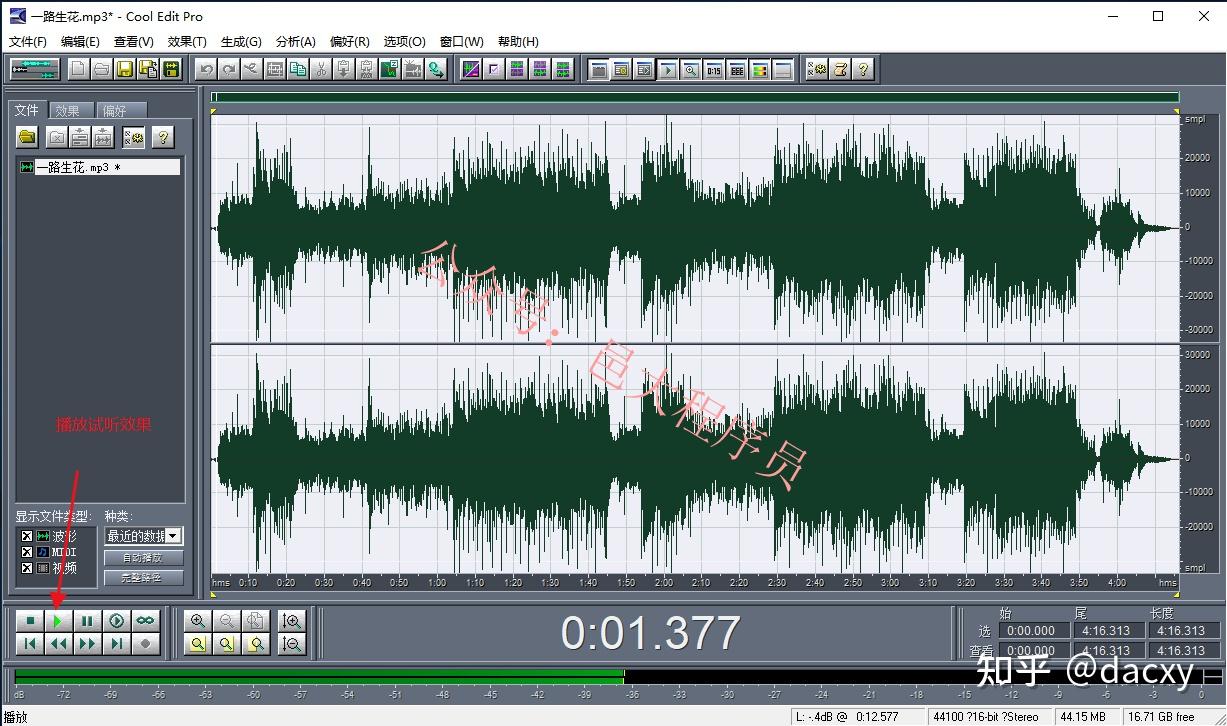
Task: Toggle the time display 0:15 window icon
Action: [714, 70]
